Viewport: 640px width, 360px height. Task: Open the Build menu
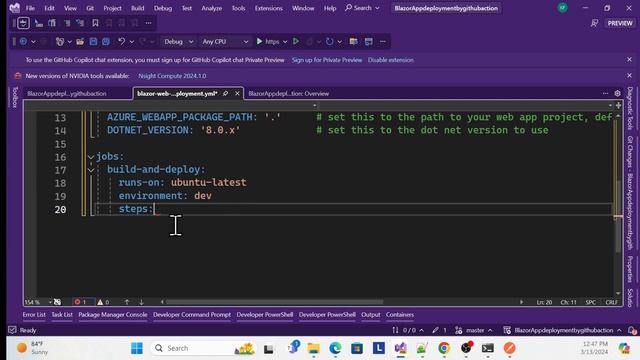138,8
